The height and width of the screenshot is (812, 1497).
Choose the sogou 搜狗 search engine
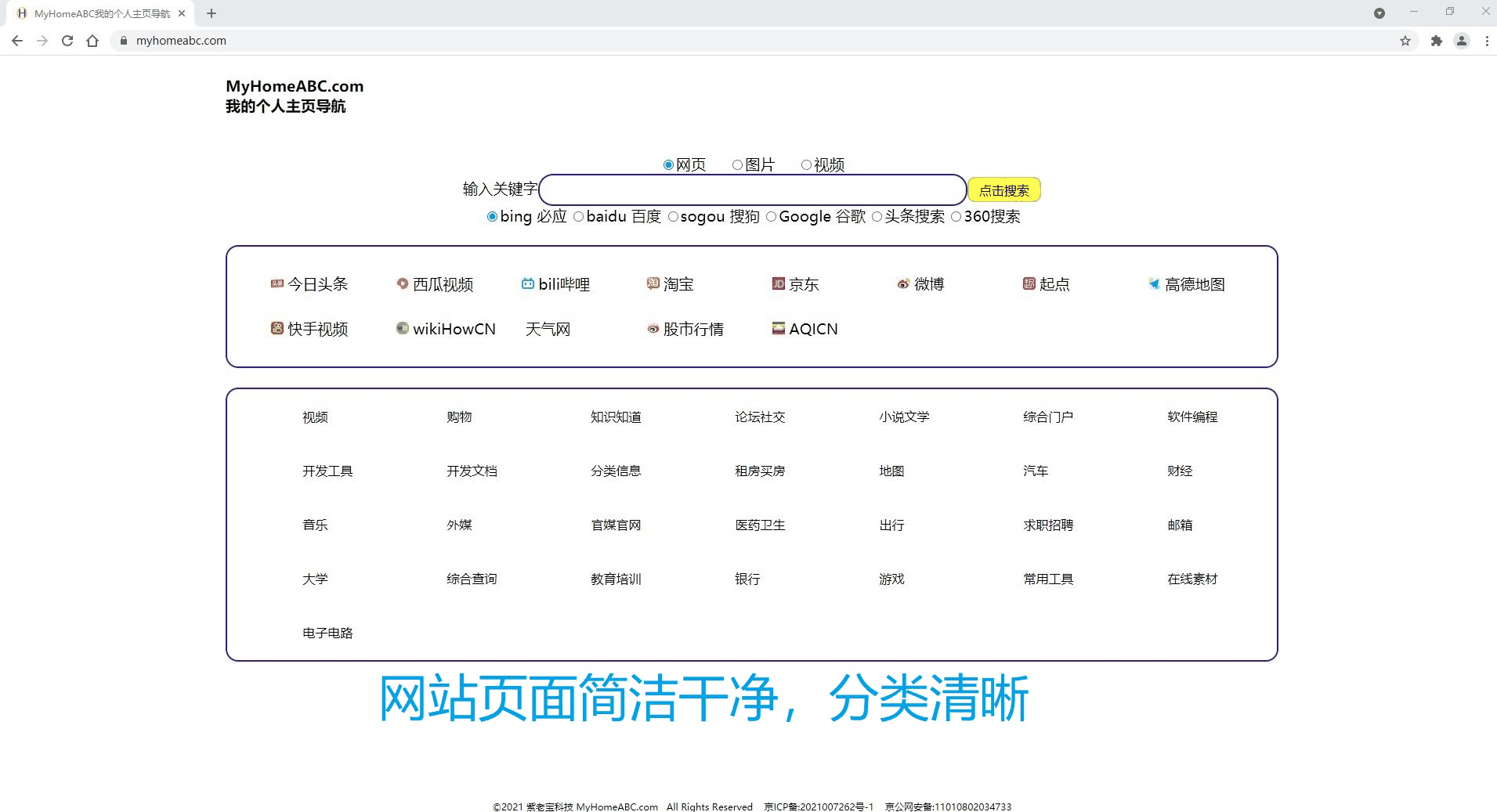click(672, 217)
